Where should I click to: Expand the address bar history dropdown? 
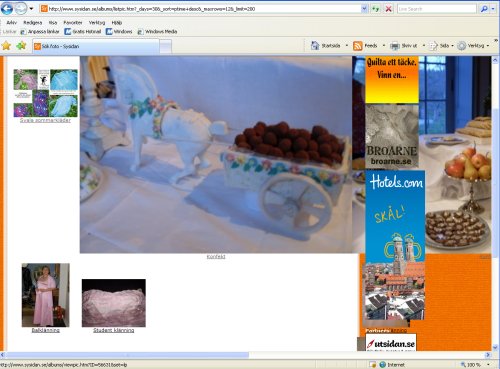pyautogui.click(x=364, y=9)
